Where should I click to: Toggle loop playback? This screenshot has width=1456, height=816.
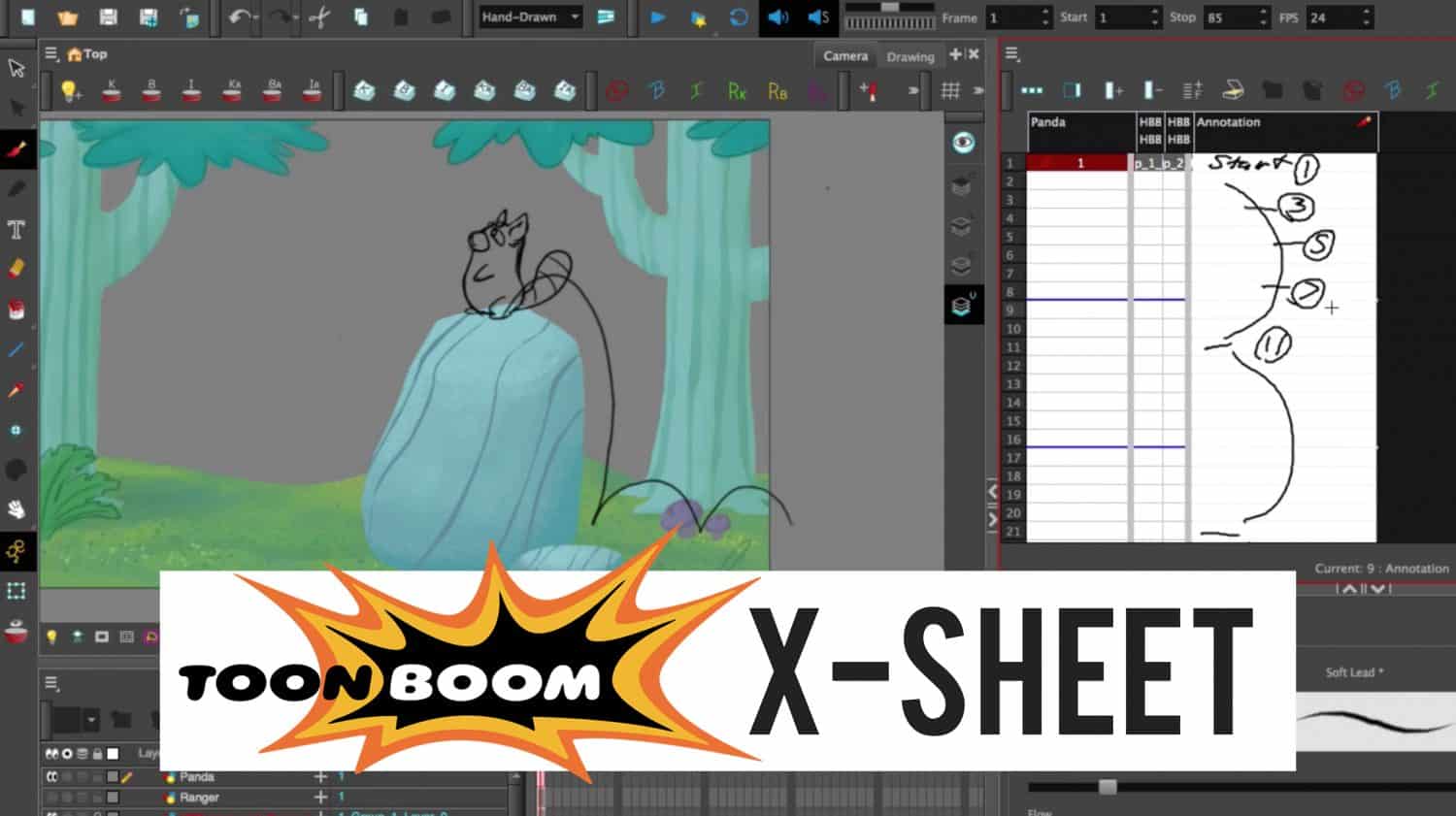click(739, 16)
